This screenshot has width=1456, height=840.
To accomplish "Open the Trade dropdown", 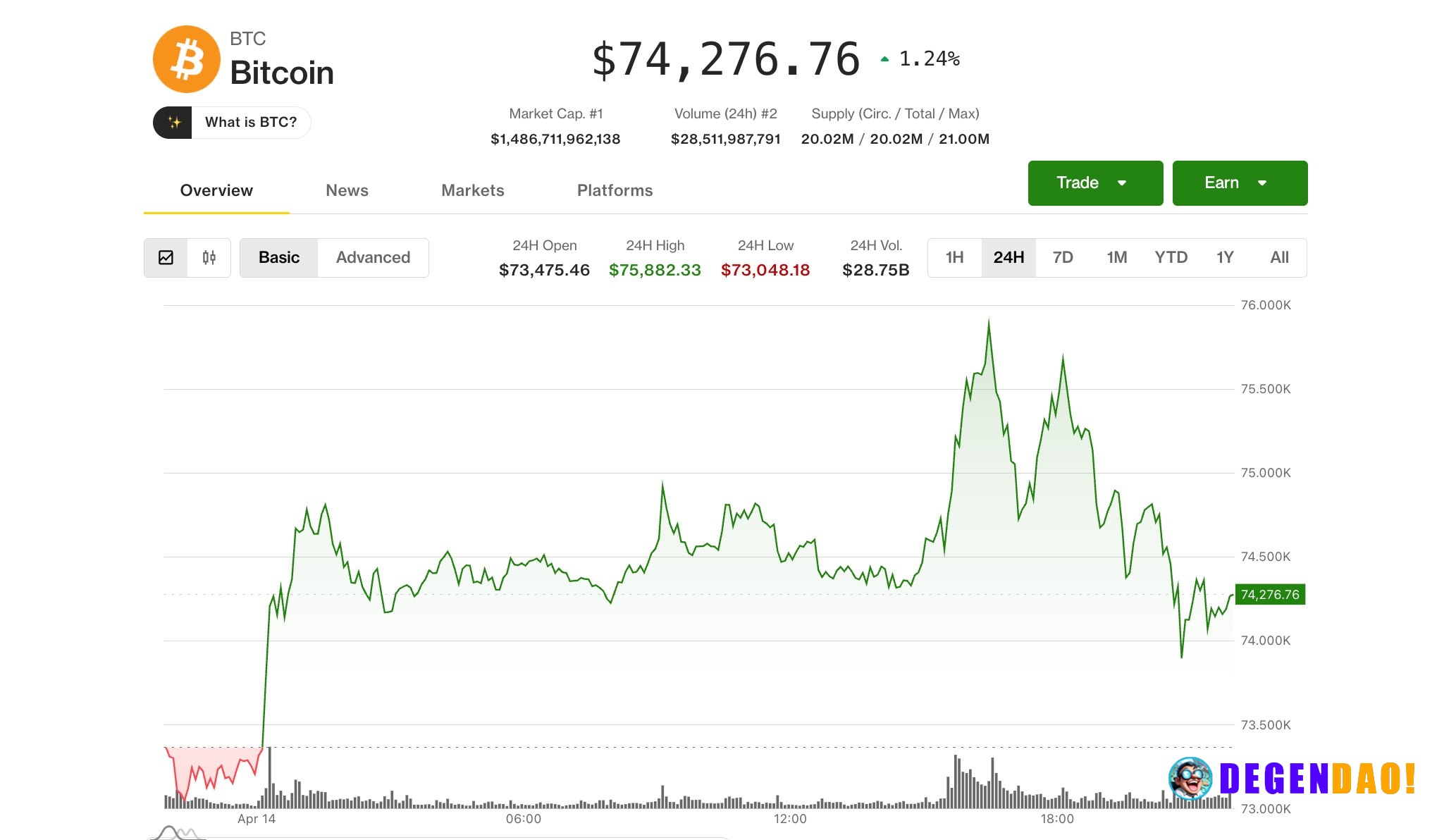I will 1095,183.
